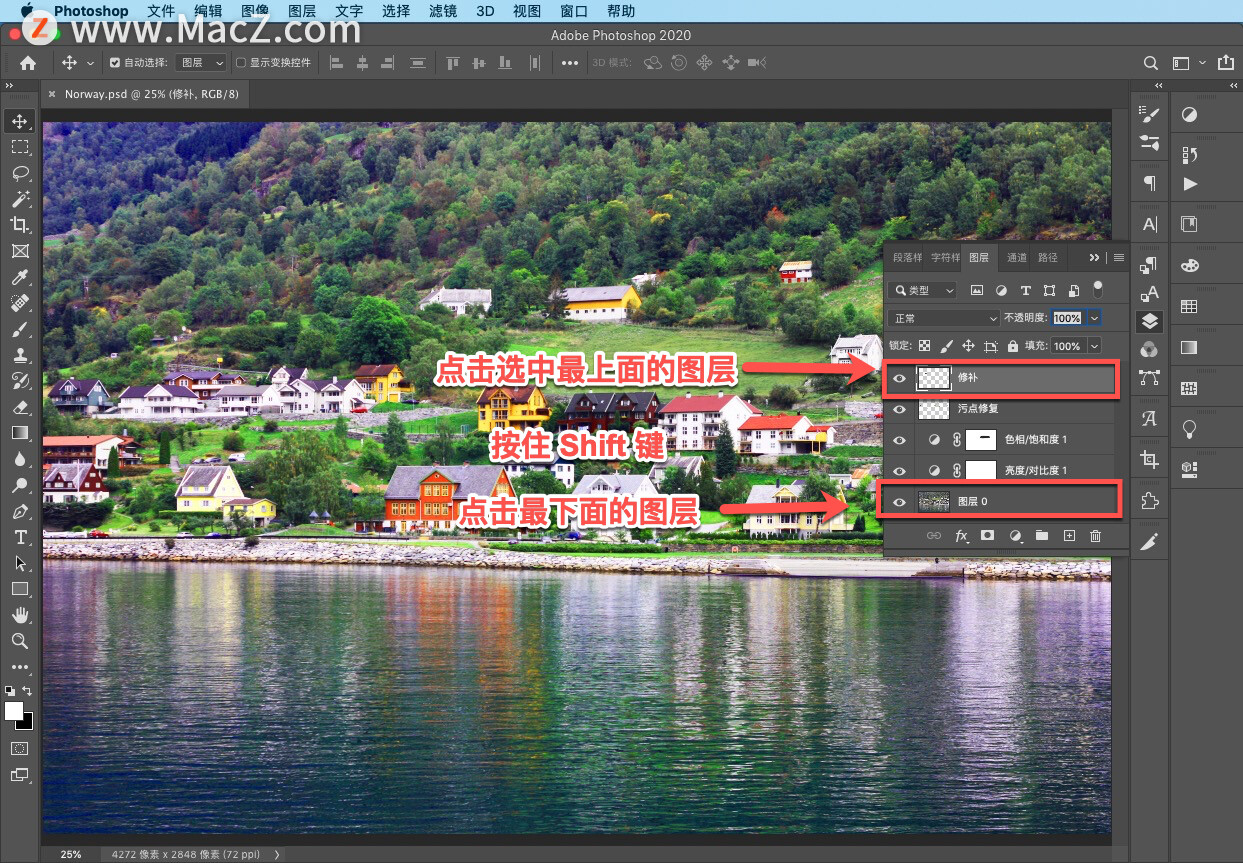Select the Magic Wand tool
The image size is (1243, 863).
[x=20, y=199]
